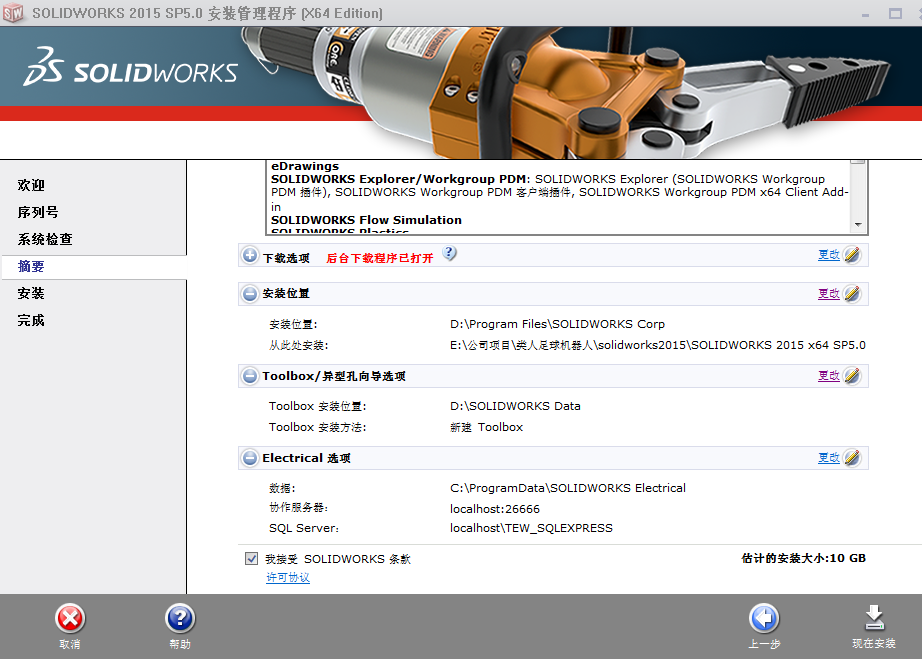
Task: Check the 我接受 SOLIDWORKS 条款 checkbox
Action: pos(251,559)
